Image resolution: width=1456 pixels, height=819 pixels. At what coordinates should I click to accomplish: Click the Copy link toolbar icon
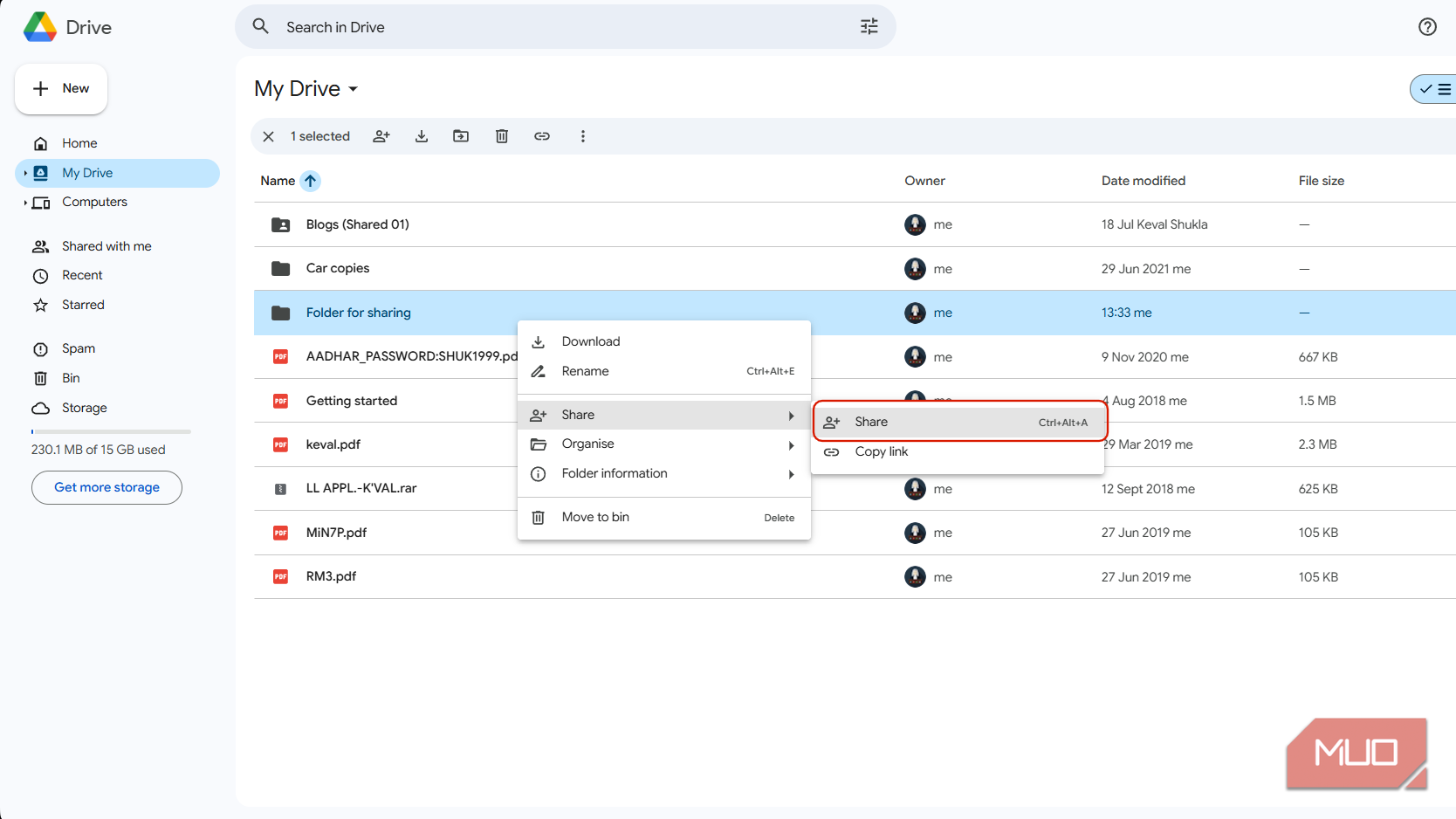(x=542, y=136)
